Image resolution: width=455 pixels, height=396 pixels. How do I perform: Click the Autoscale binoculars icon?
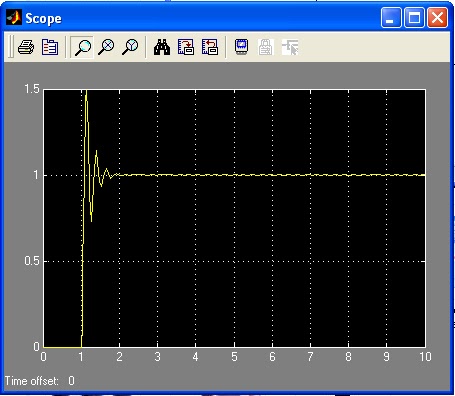point(162,47)
